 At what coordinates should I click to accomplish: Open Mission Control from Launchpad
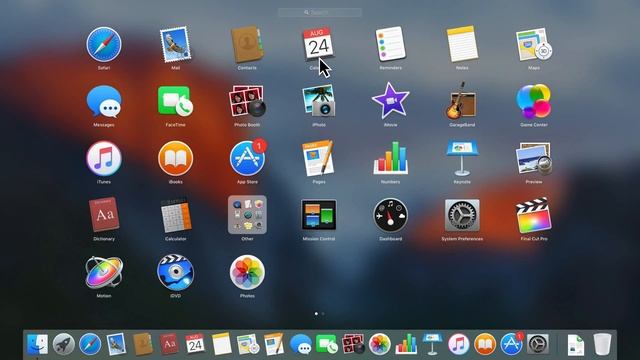pos(319,215)
